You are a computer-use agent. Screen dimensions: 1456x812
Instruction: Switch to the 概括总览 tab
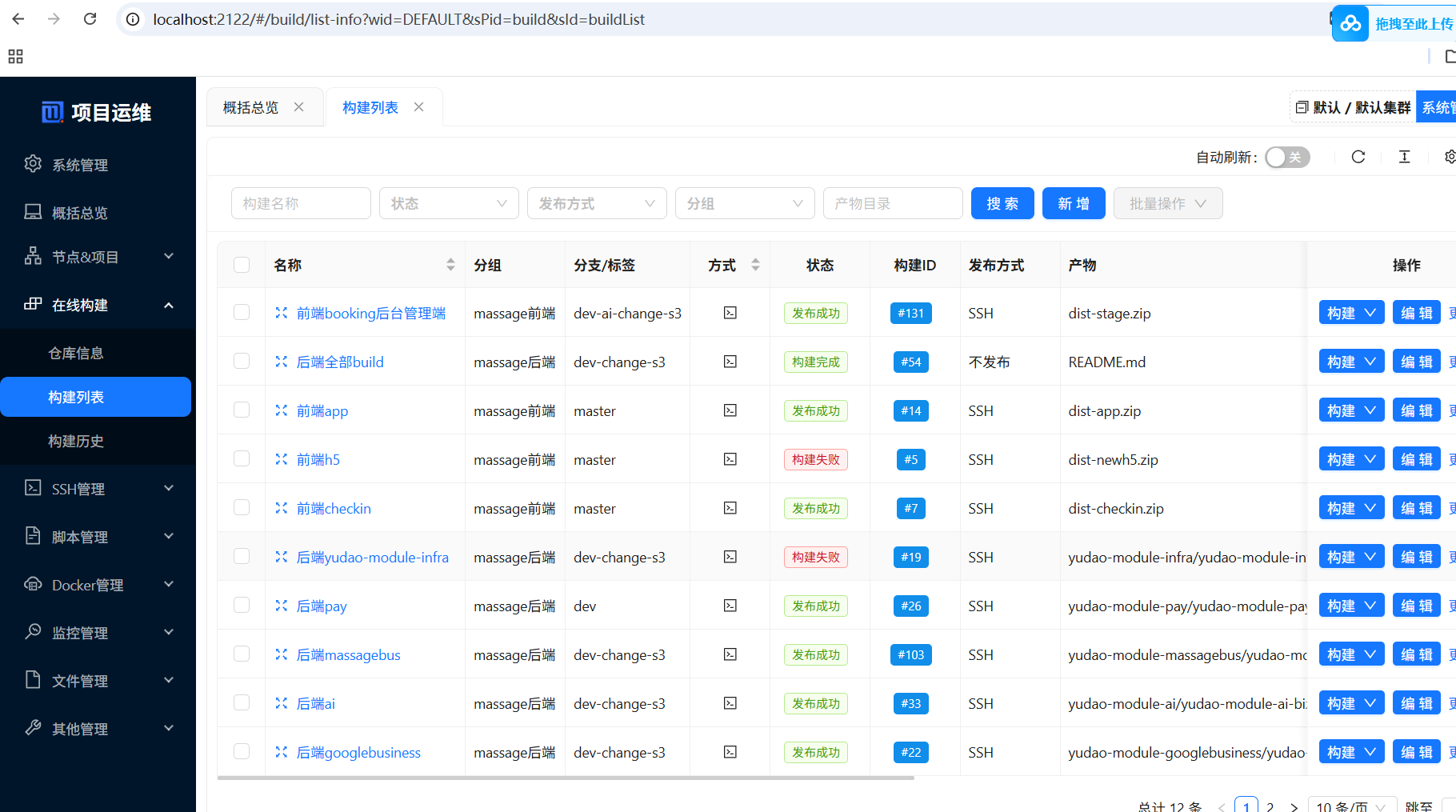coord(251,107)
